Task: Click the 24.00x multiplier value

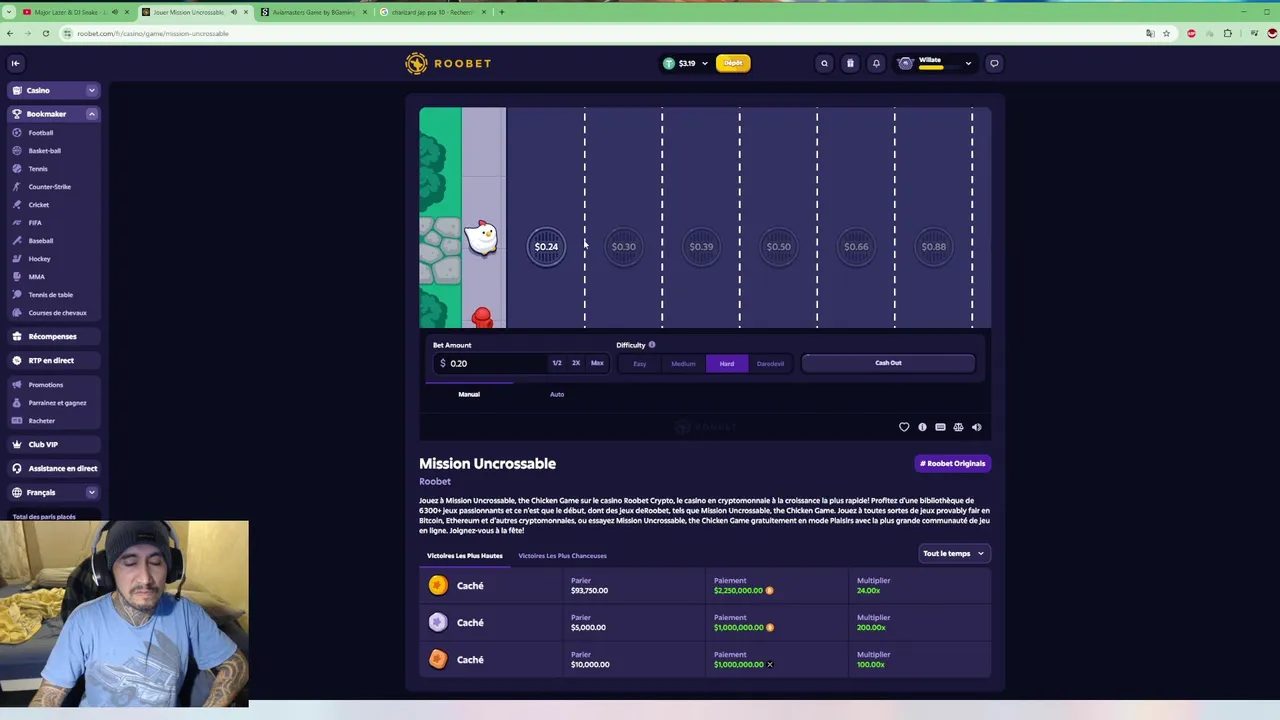Action: pos(868,590)
